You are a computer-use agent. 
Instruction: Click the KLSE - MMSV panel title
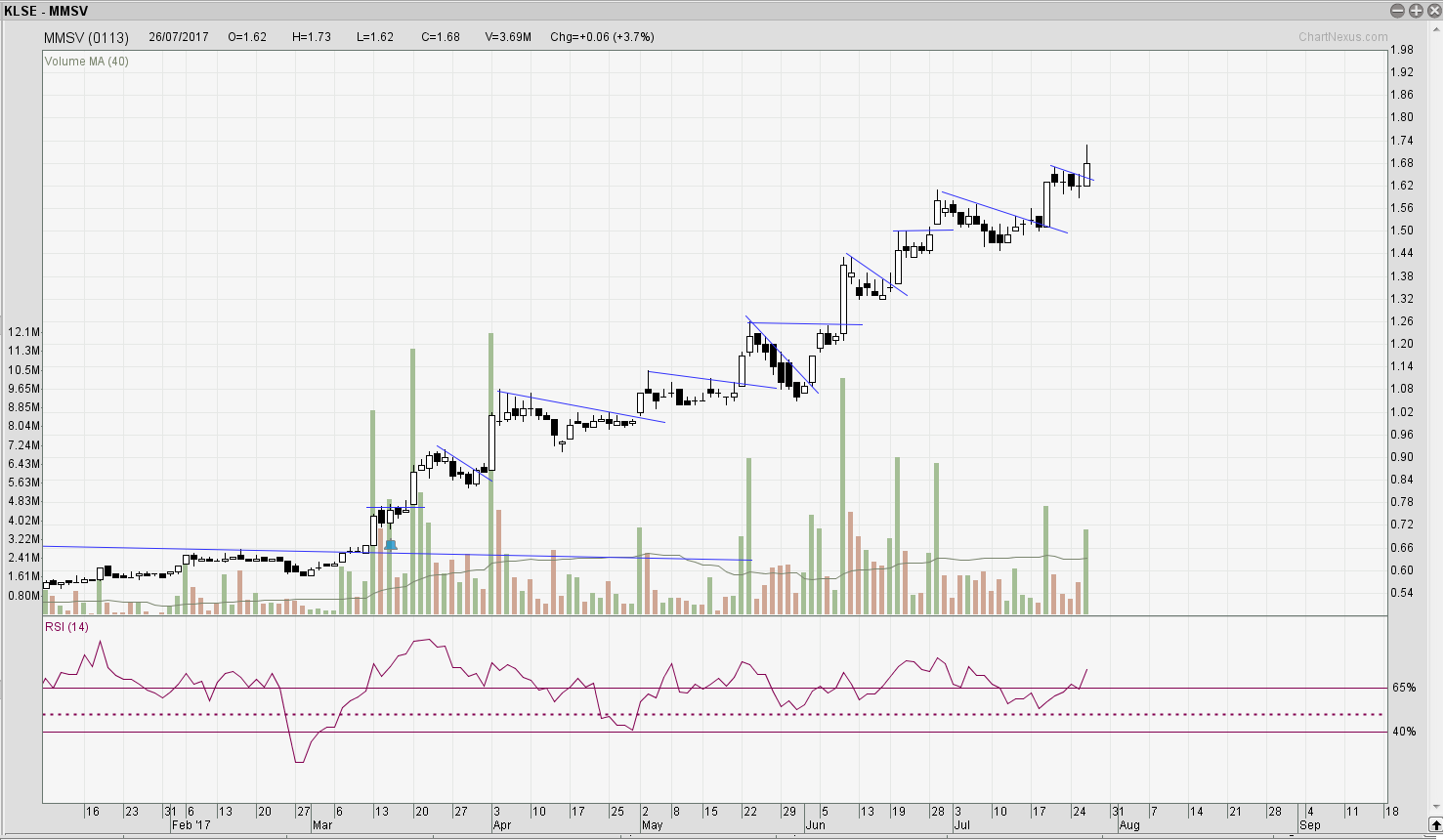tap(46, 11)
